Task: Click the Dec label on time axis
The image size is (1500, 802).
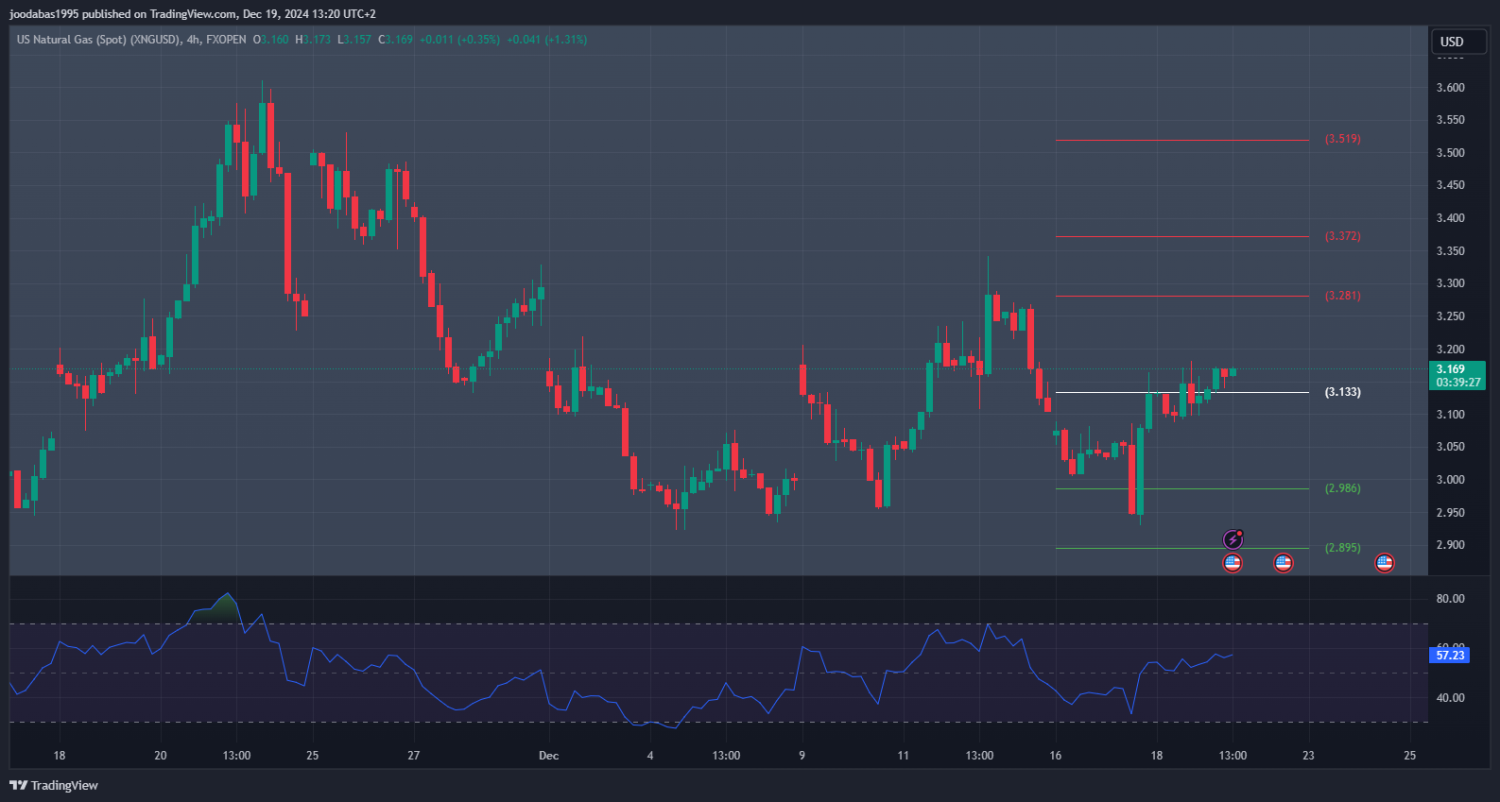Action: [546, 756]
